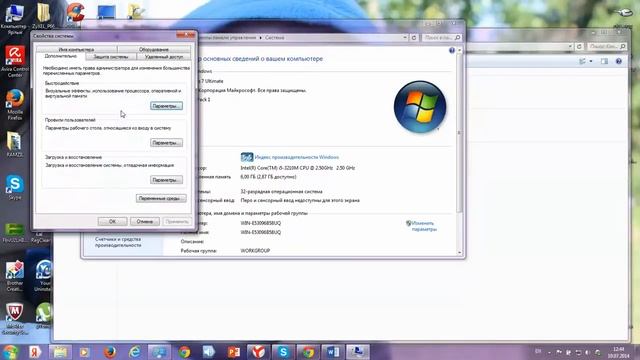Launch Your Uninstaller from the desktop
640x360 pixels.
click(x=43, y=275)
